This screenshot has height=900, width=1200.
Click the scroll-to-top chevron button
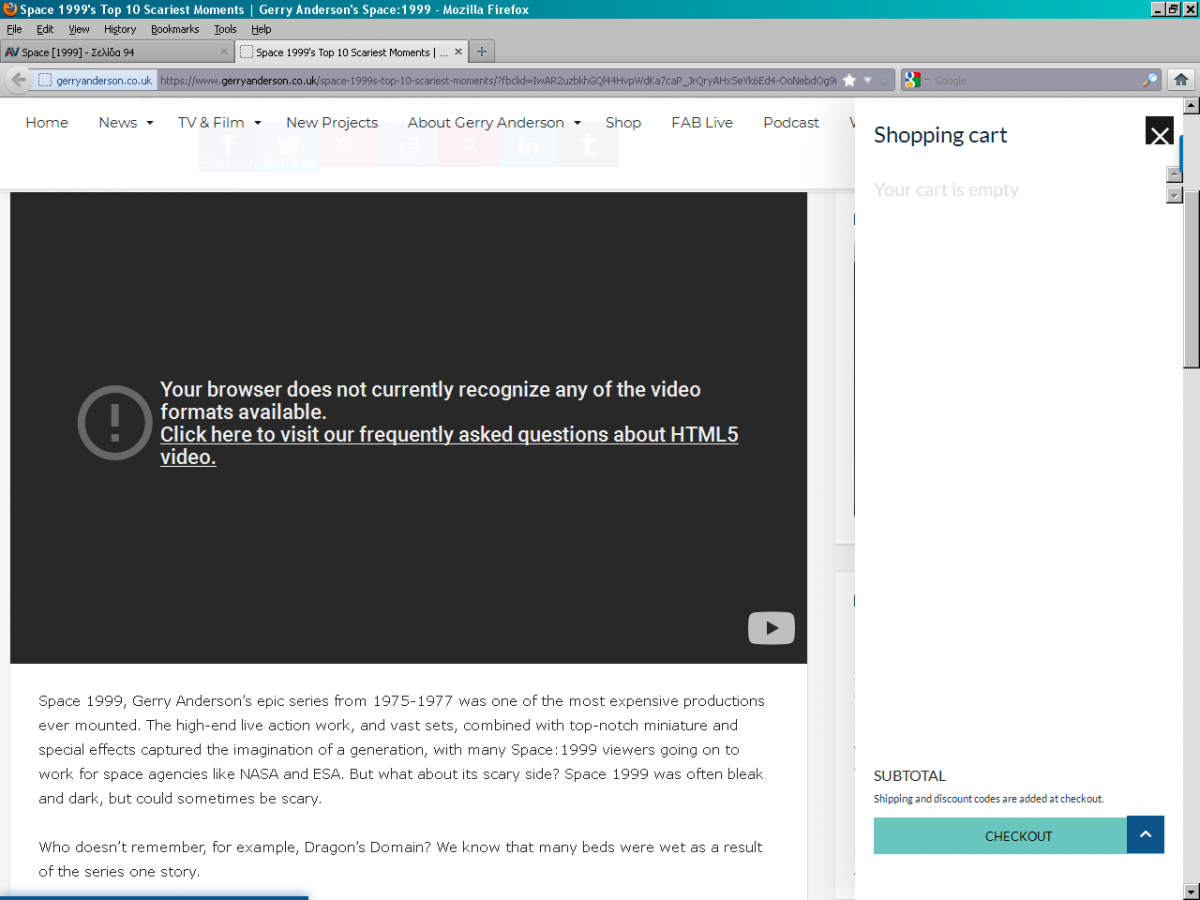[x=1145, y=835]
